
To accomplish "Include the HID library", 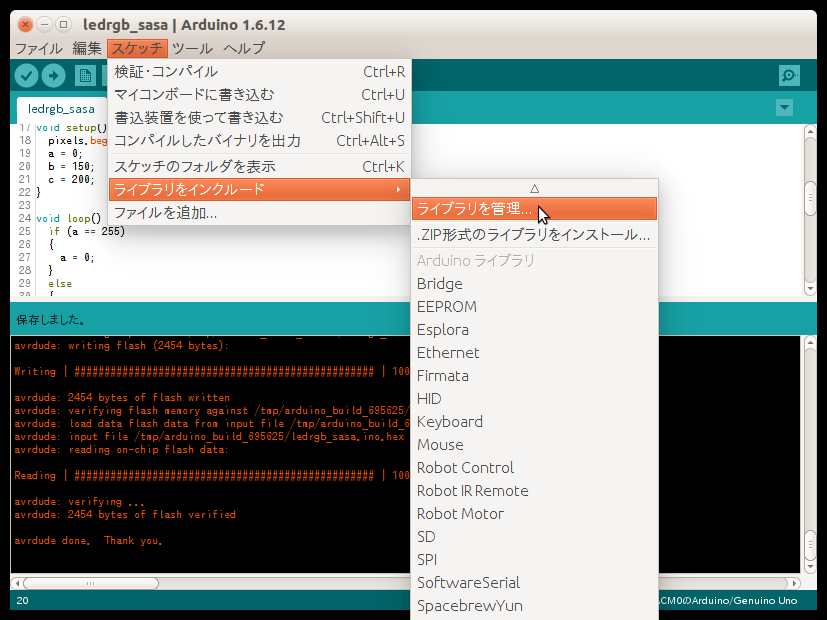I will point(534,399).
